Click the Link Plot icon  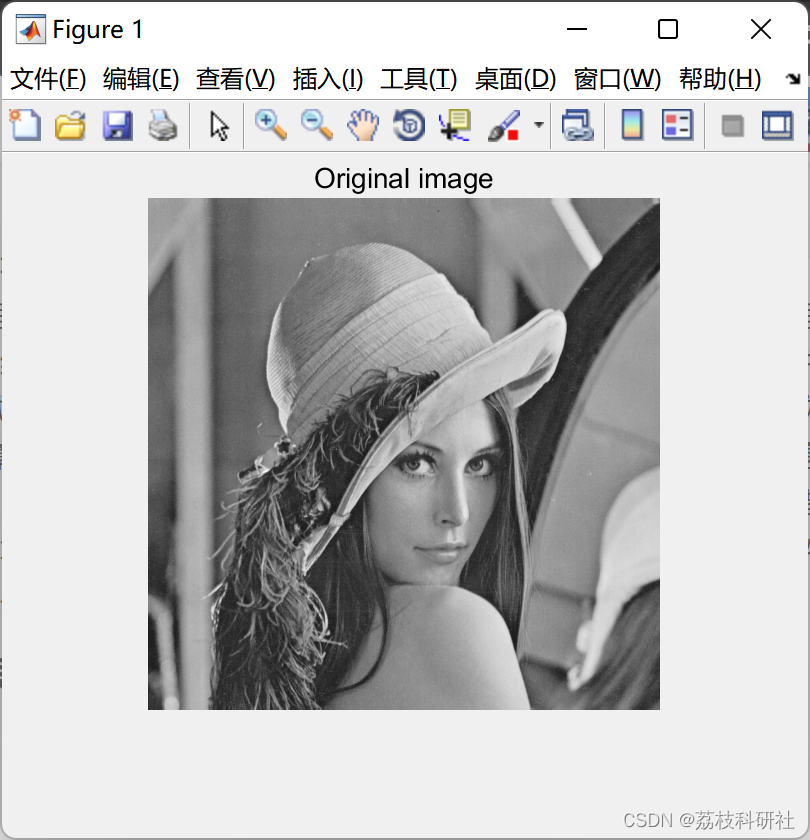(x=578, y=125)
